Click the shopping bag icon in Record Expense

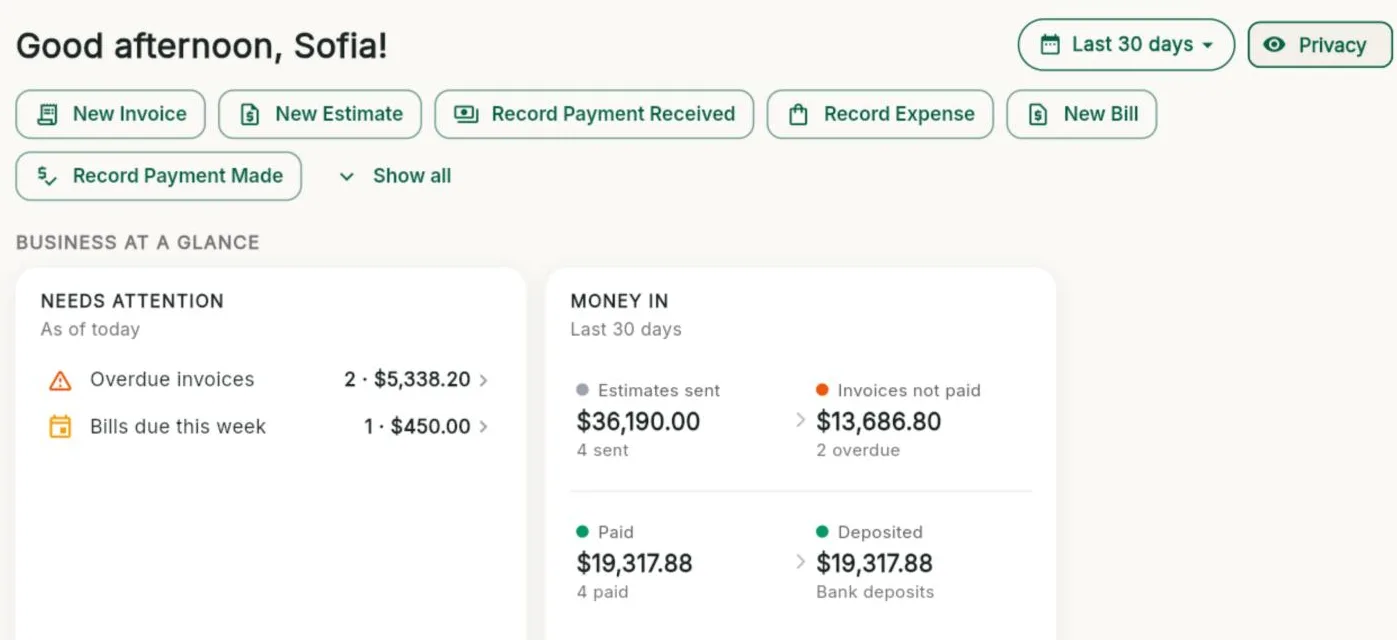click(x=798, y=114)
